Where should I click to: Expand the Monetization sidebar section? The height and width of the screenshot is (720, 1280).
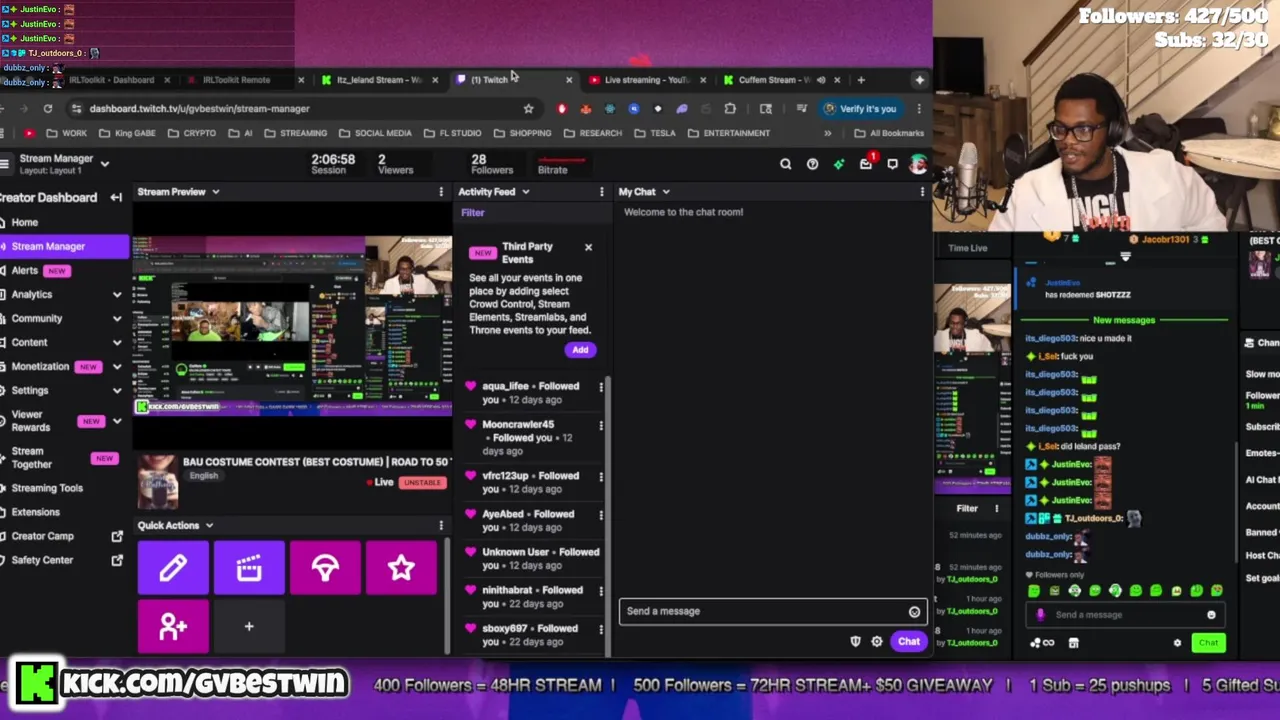(x=117, y=367)
